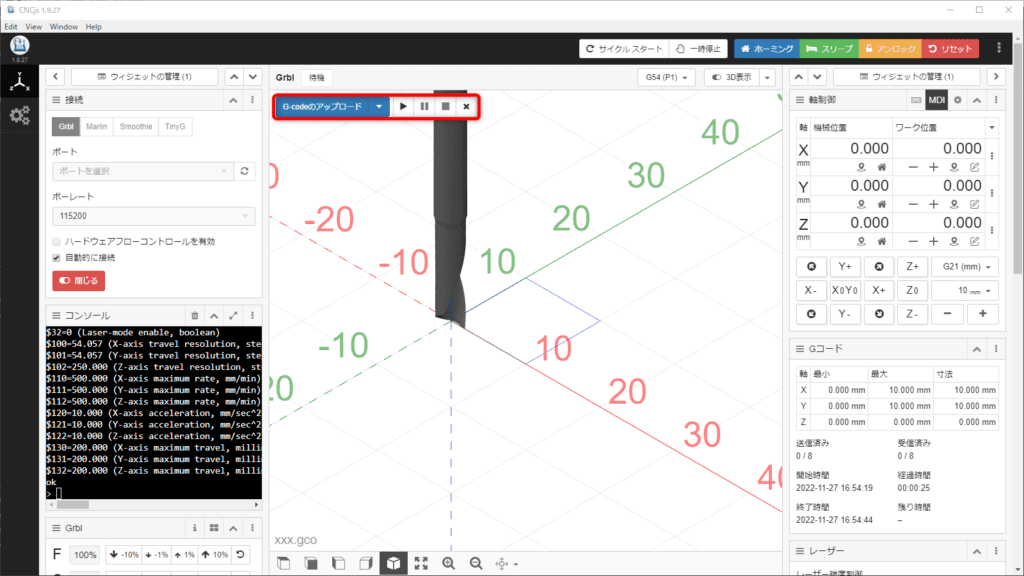Viewport: 1024px width, 576px height.
Task: Click red 閉じる close connection button
Action: 78,281
